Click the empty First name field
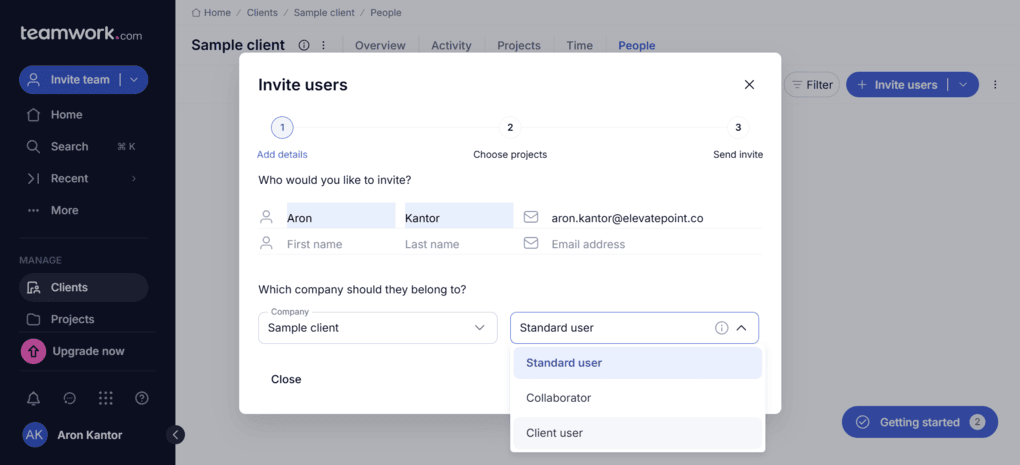Viewport: 1020px width, 465px height. [x=341, y=244]
